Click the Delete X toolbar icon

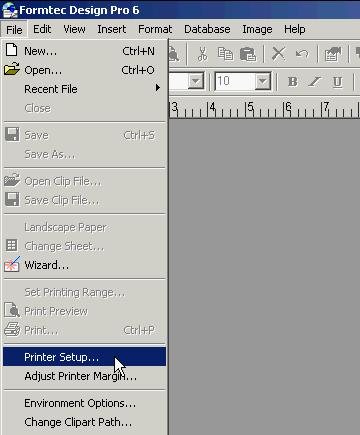tap(279, 54)
